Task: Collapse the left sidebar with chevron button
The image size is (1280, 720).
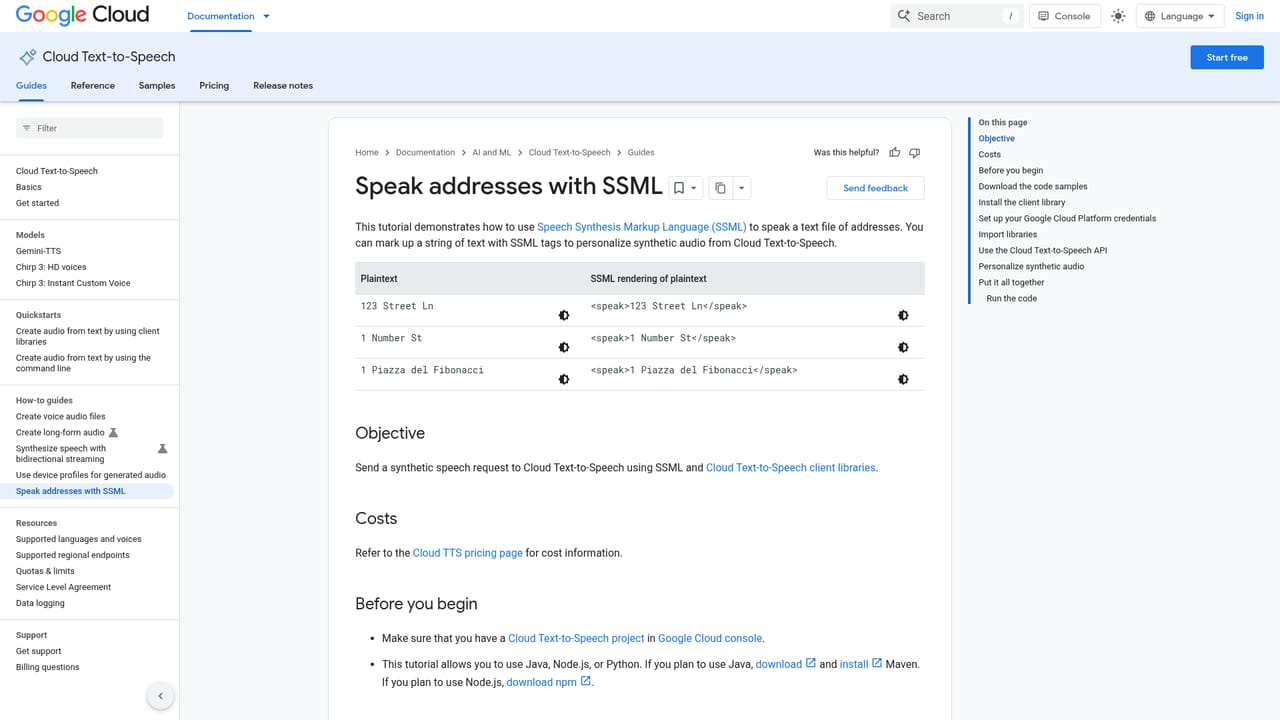Action: pyautogui.click(x=160, y=696)
